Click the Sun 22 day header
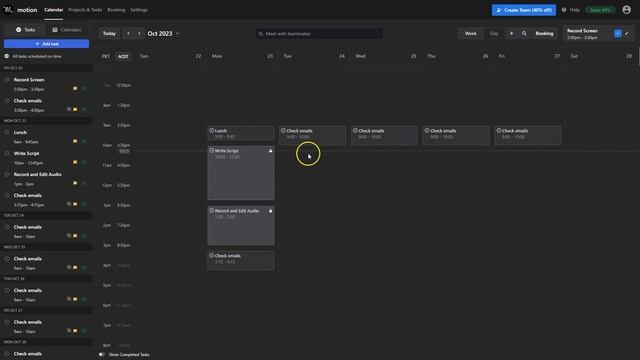The height and width of the screenshot is (360, 640). point(170,56)
